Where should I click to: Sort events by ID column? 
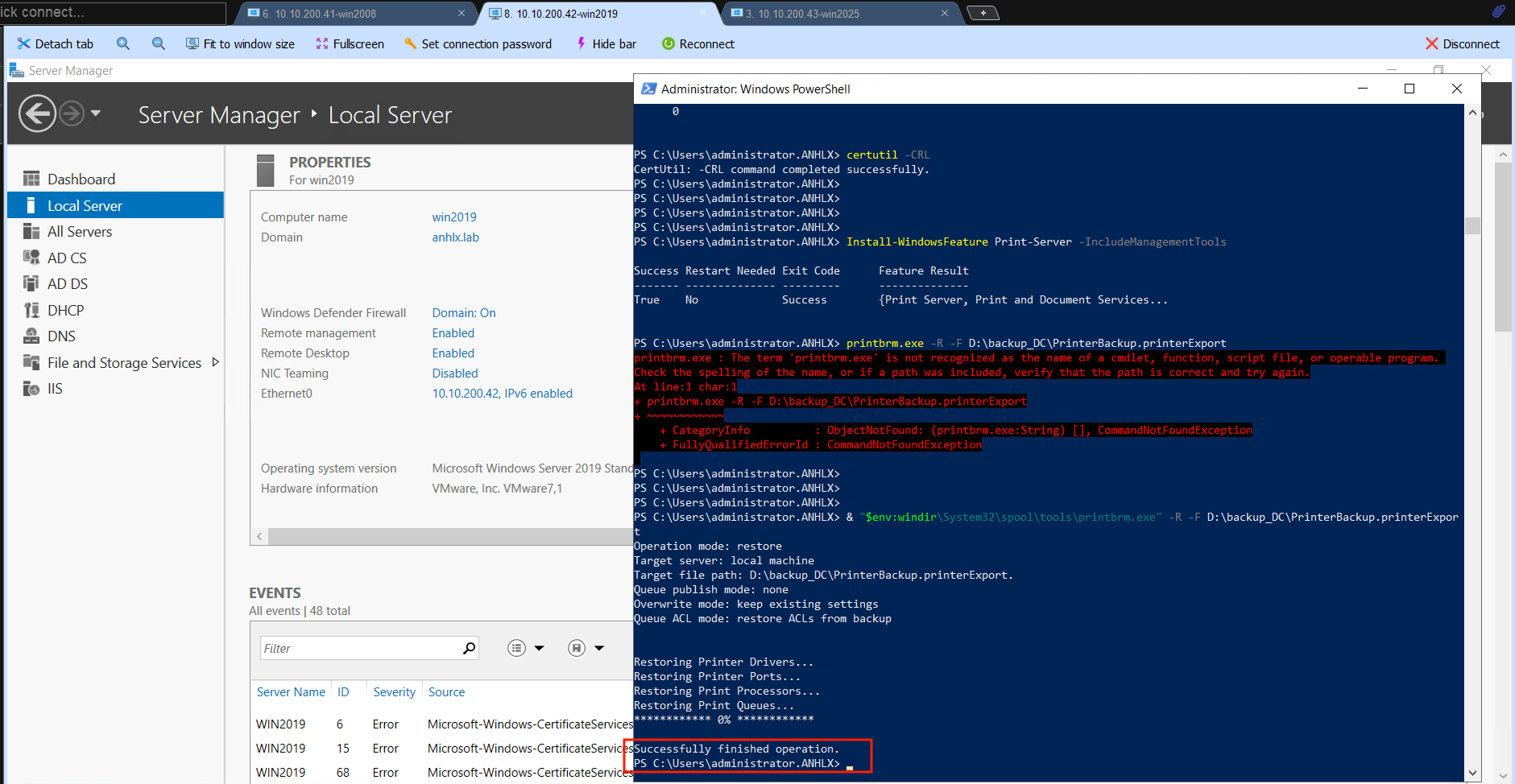point(343,691)
